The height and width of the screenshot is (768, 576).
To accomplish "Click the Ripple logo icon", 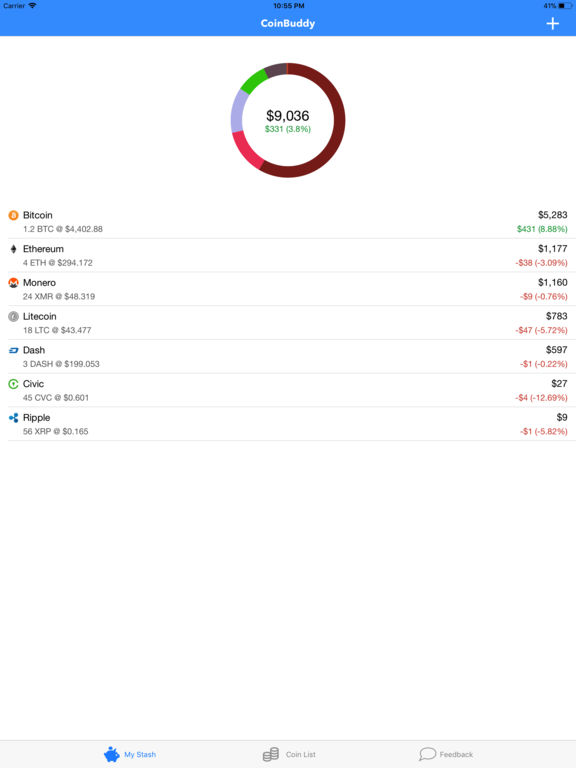I will (x=13, y=418).
